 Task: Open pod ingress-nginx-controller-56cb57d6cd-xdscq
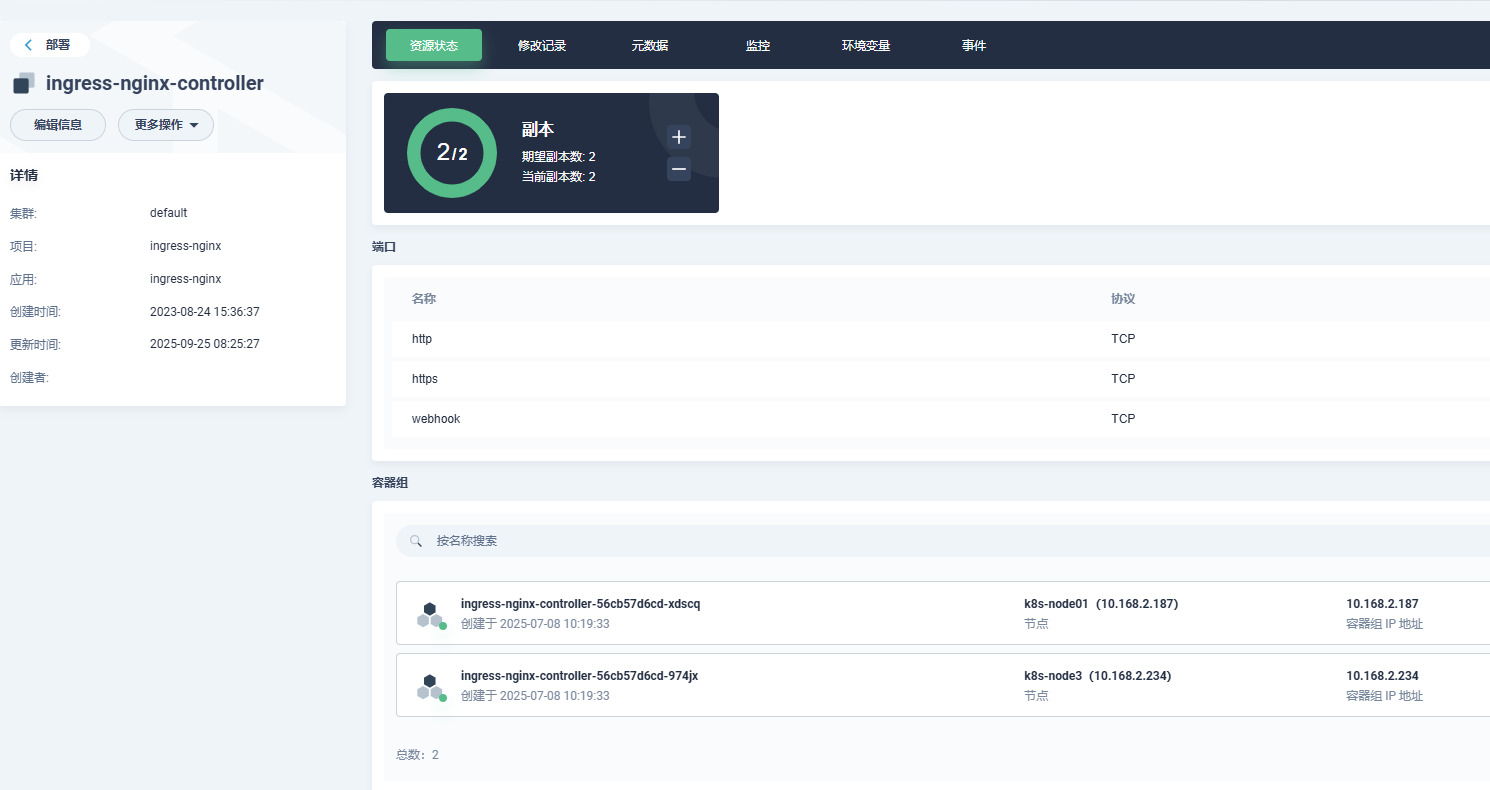click(580, 604)
